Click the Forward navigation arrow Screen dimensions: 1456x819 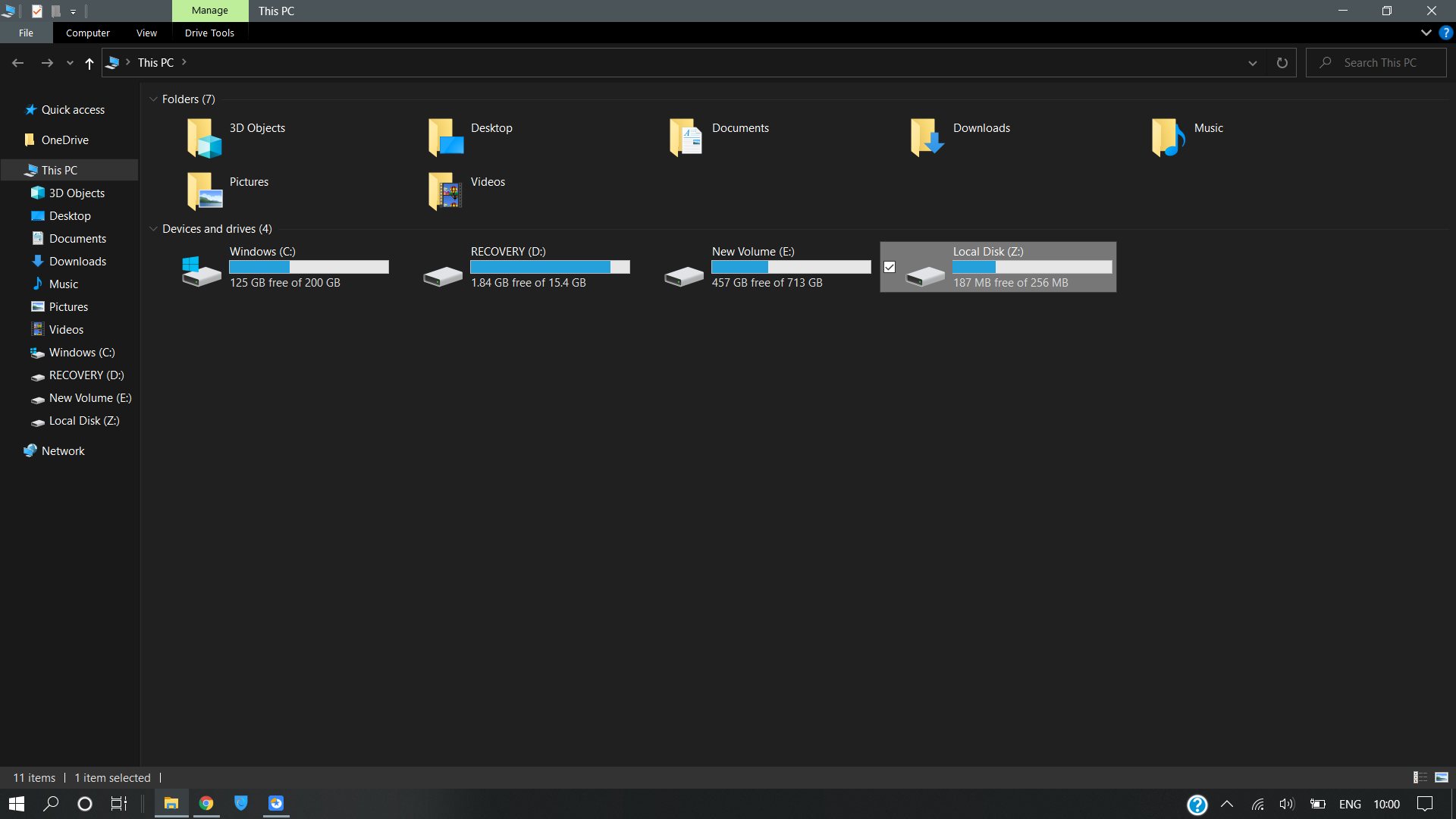(47, 63)
